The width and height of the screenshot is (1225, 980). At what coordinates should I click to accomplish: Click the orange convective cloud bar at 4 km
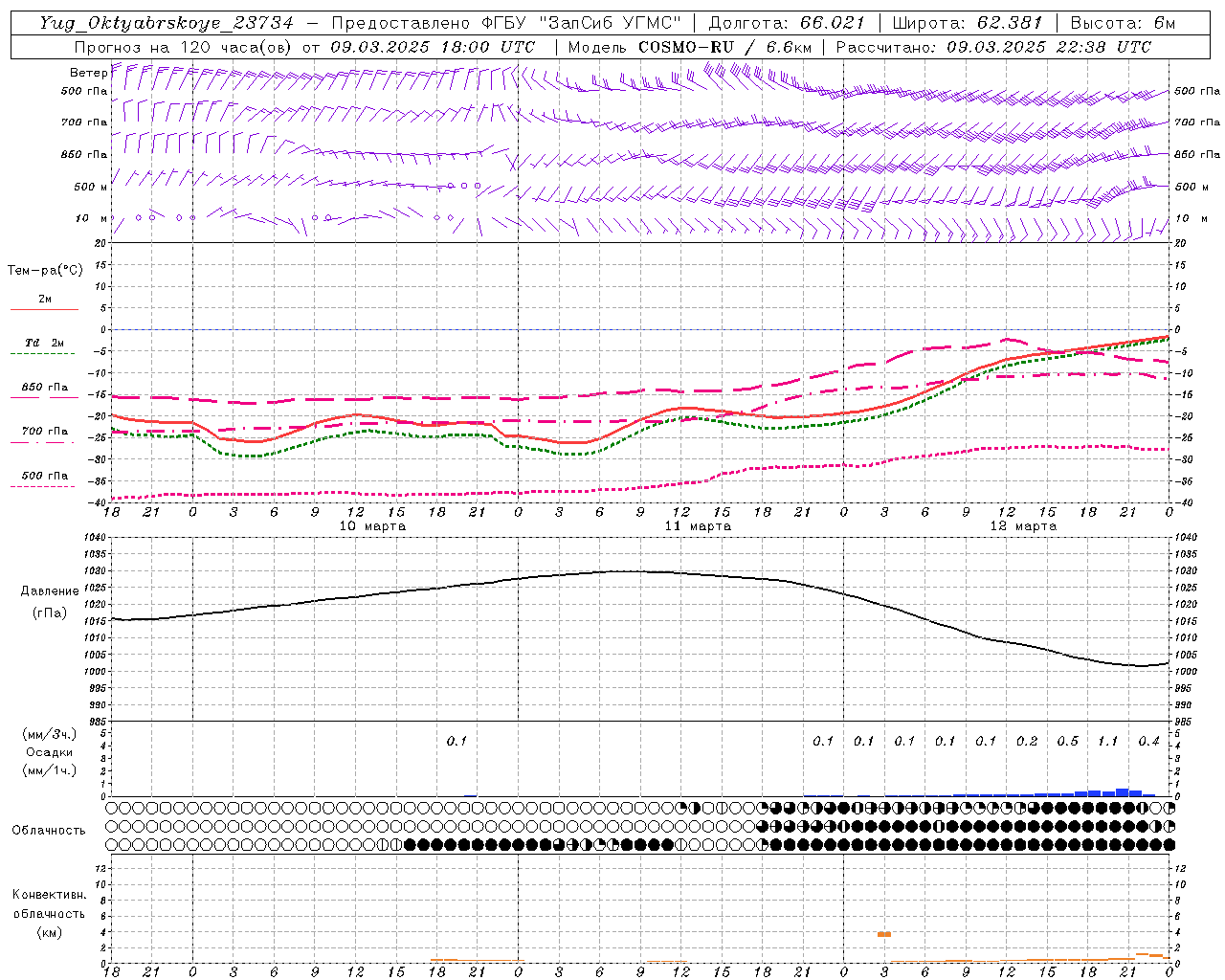click(x=884, y=934)
